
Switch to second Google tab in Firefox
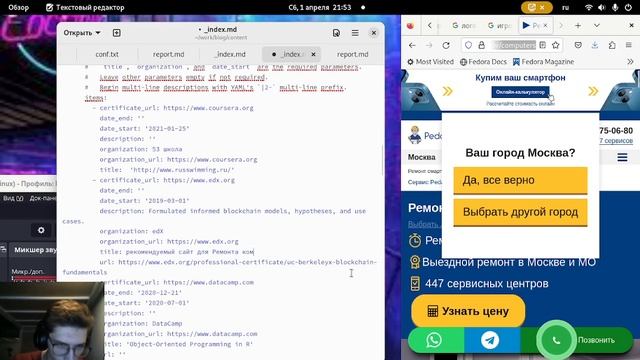(500, 26)
